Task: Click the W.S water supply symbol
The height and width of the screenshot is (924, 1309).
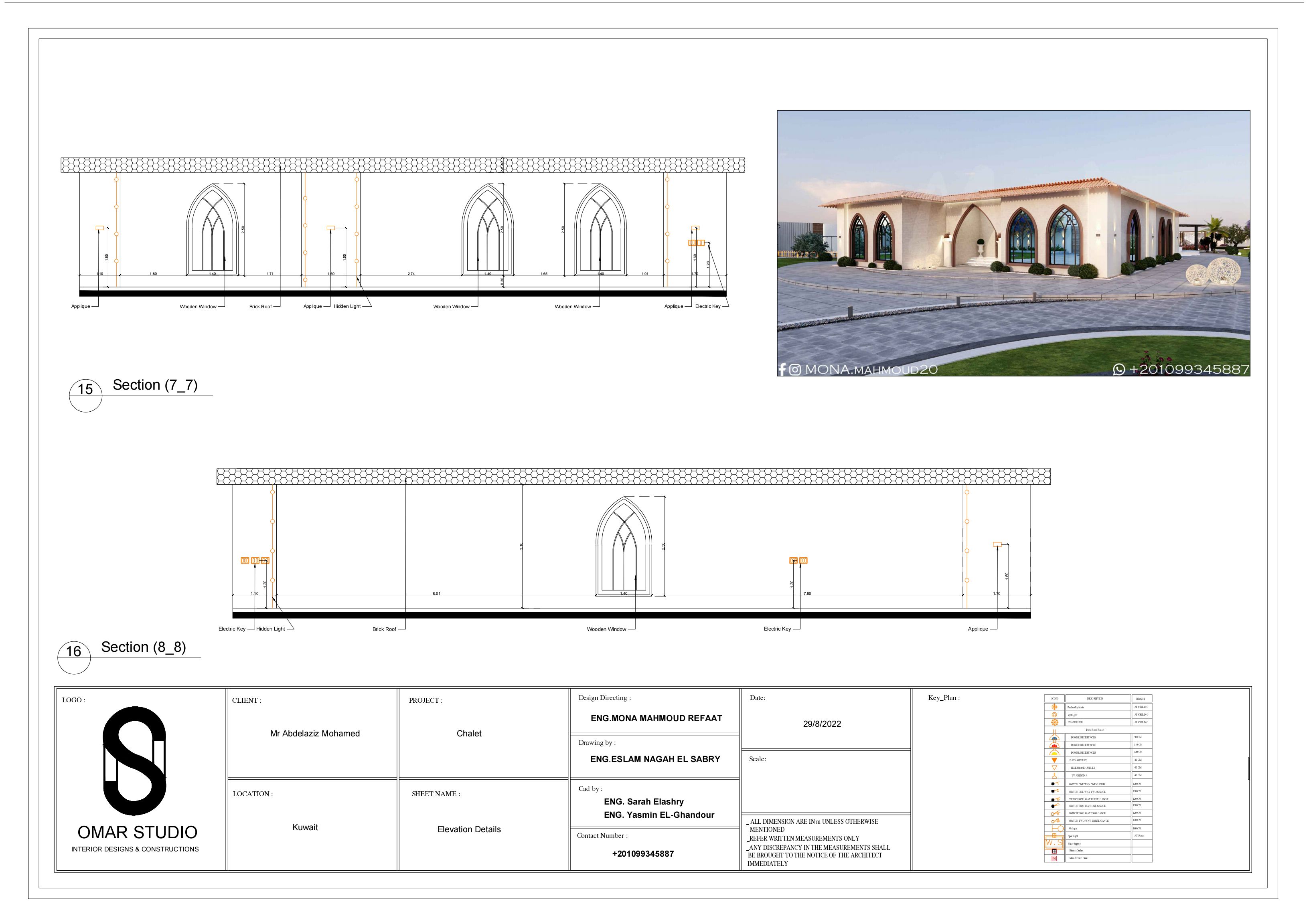Action: (1054, 843)
